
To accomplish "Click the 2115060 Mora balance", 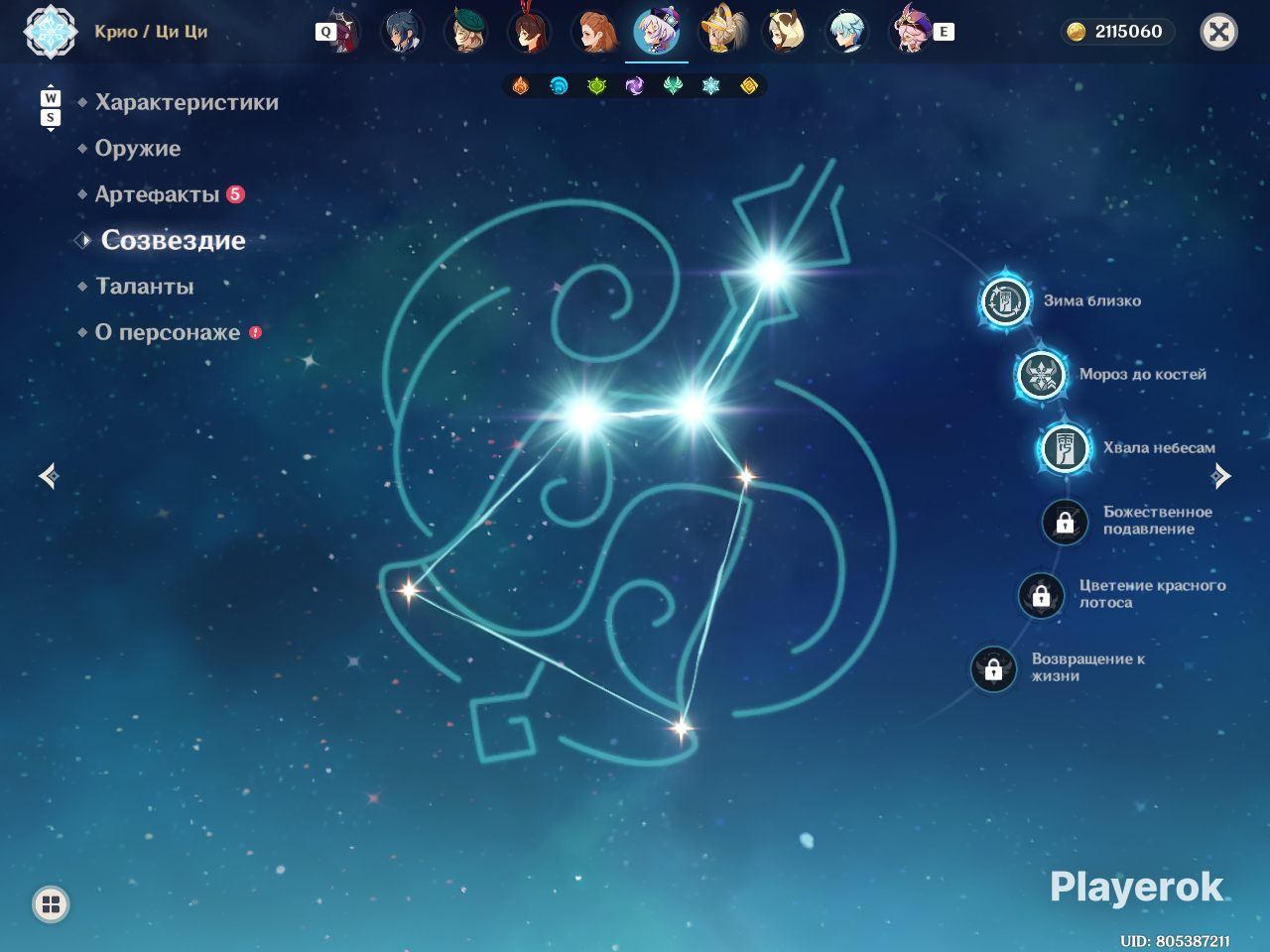I will pyautogui.click(x=1129, y=32).
